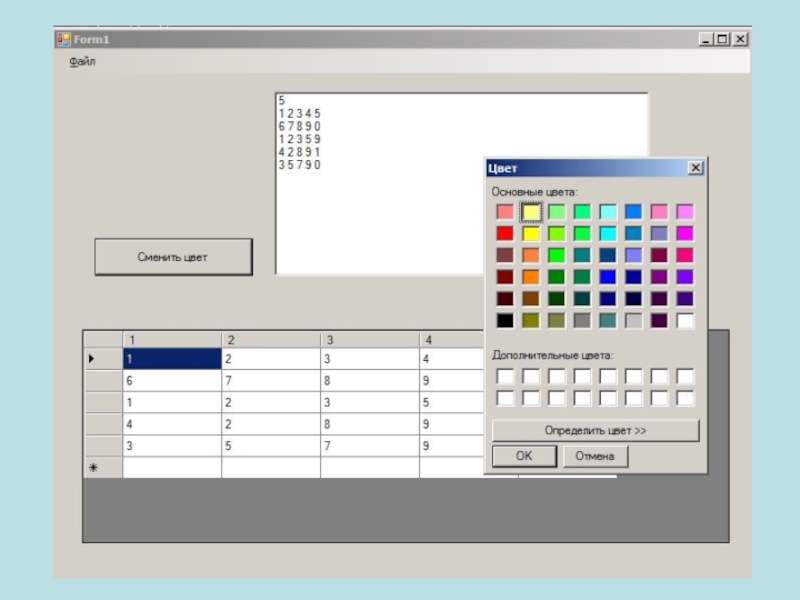Close the Цвет color dialog
Image resolution: width=800 pixels, height=600 pixels.
[x=695, y=168]
